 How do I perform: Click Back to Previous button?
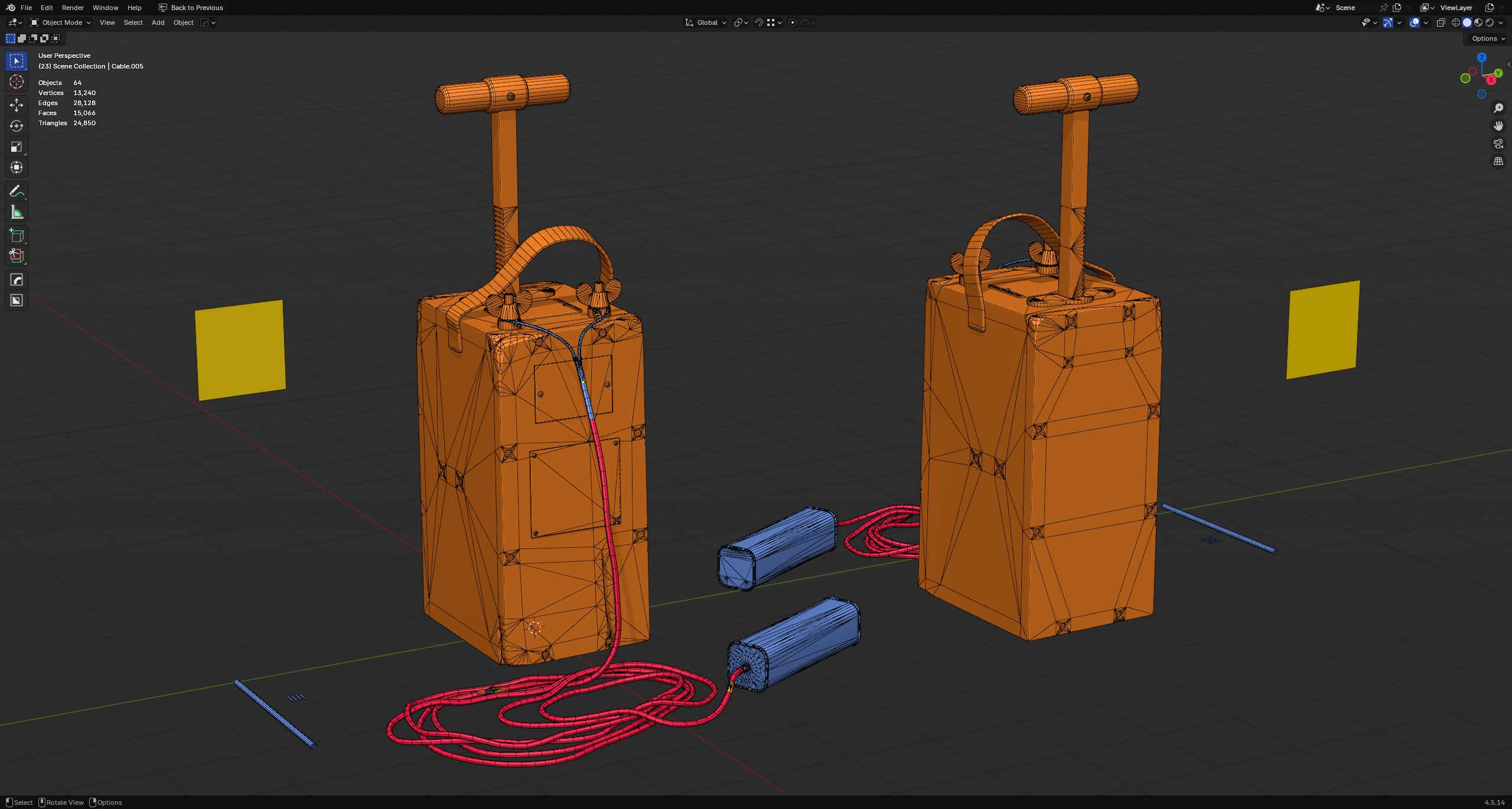(x=191, y=8)
